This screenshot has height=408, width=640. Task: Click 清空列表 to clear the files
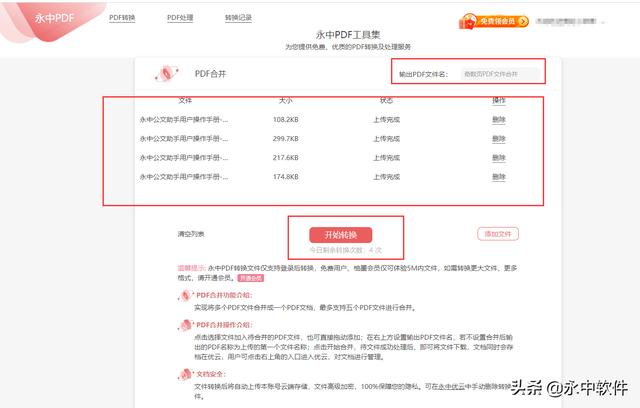[x=191, y=234]
